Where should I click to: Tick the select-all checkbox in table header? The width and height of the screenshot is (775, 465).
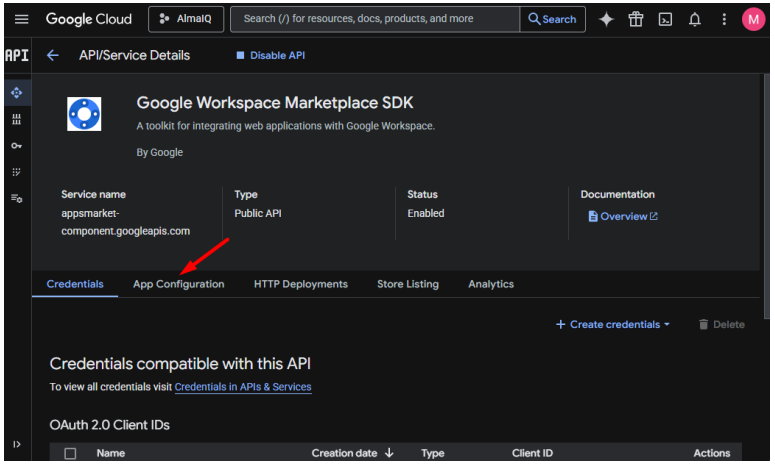coord(70,453)
